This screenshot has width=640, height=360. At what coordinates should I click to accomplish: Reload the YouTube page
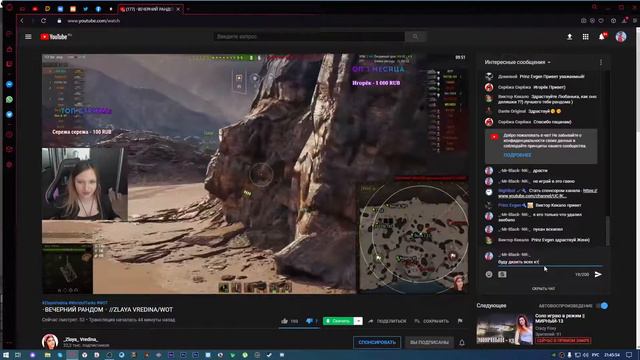coord(43,20)
